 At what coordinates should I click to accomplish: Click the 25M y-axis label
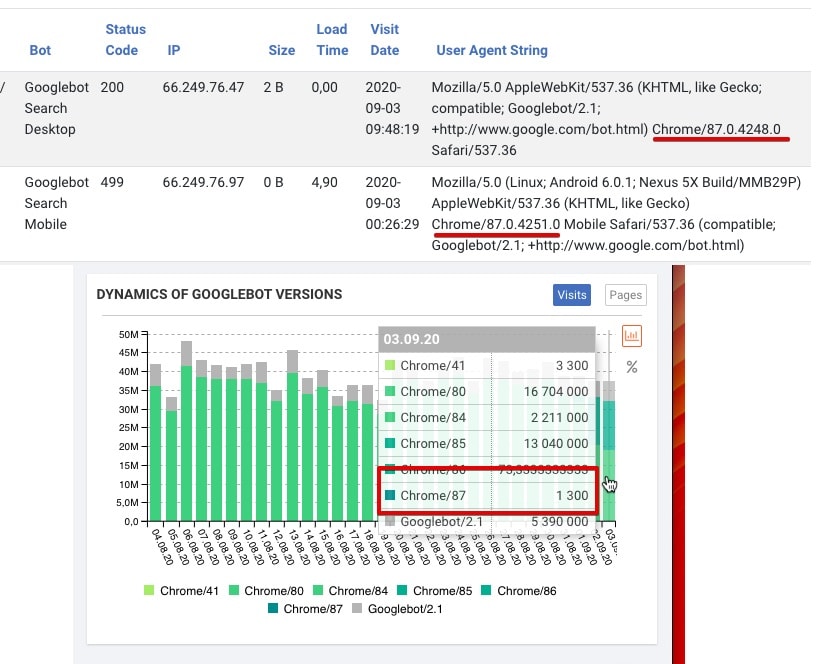(x=129, y=427)
